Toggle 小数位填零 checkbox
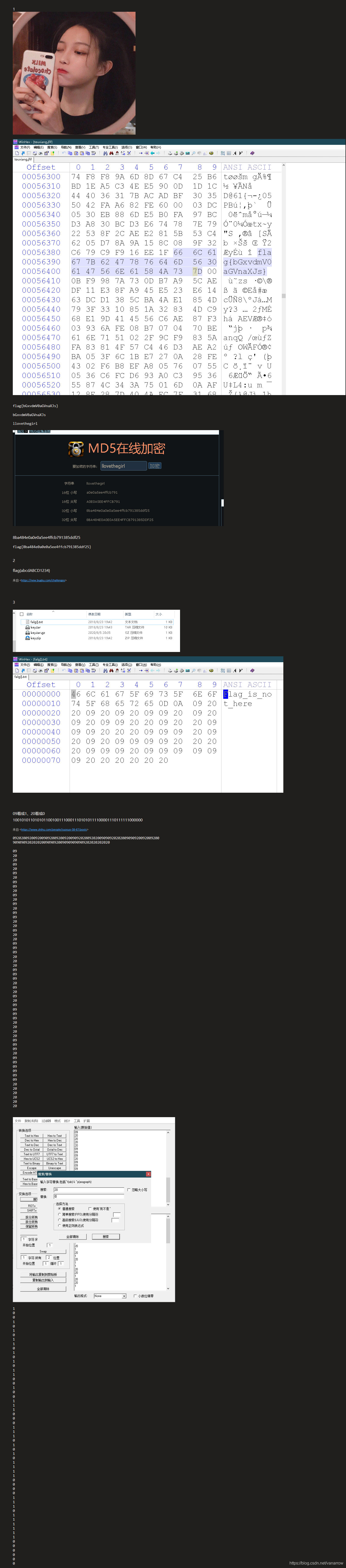This screenshot has height=1568, width=346. (136, 1296)
